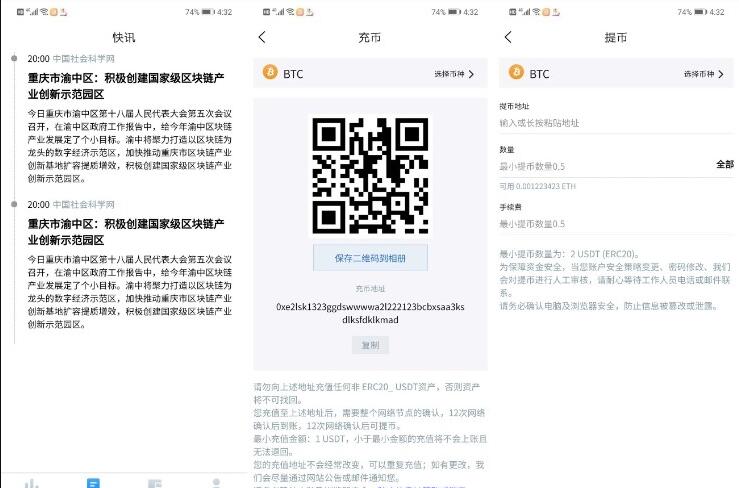The image size is (739, 488).
Task: Tap the second news article's body paragraph
Action: (130, 292)
